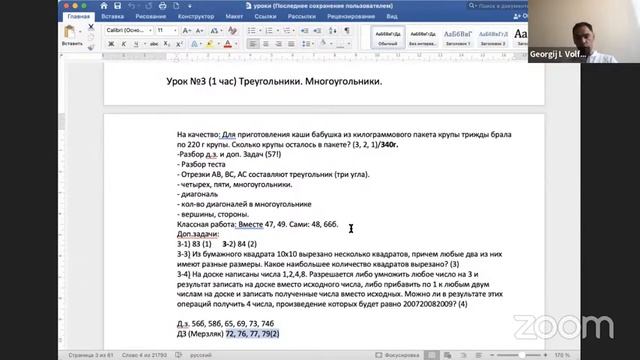Image resolution: width=640 pixels, height=360 pixels.
Task: Justify the paragraph text
Action: (291, 44)
